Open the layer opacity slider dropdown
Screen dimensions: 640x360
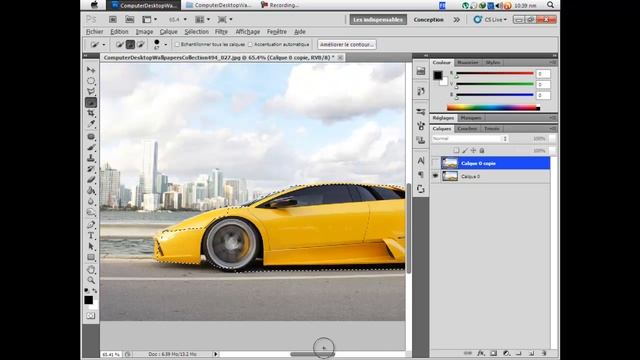click(552, 139)
